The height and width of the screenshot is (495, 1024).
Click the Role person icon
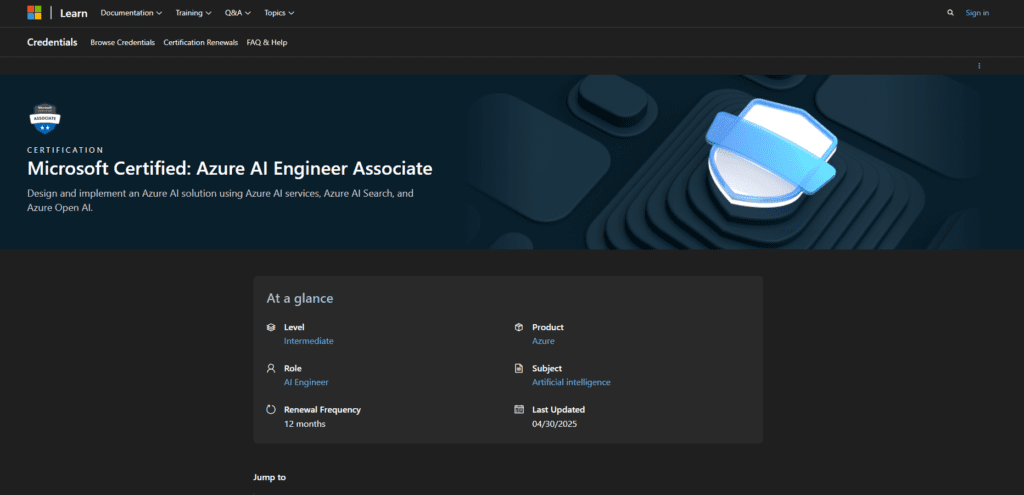(271, 368)
